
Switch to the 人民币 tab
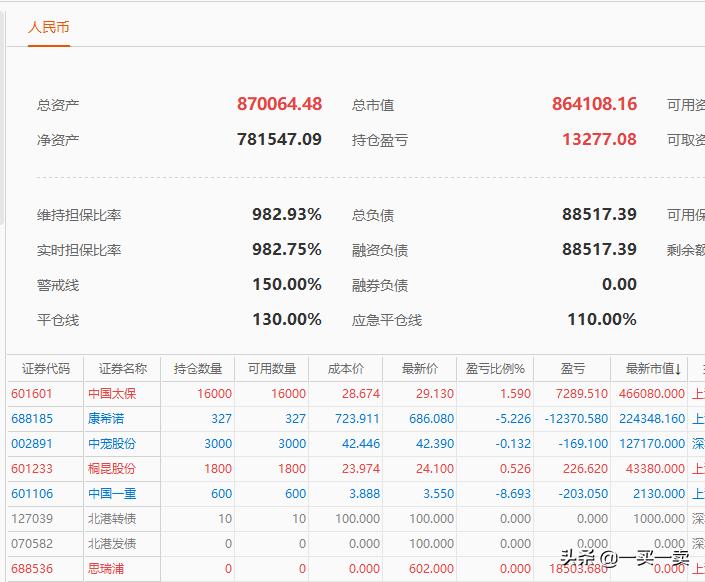click(x=48, y=27)
